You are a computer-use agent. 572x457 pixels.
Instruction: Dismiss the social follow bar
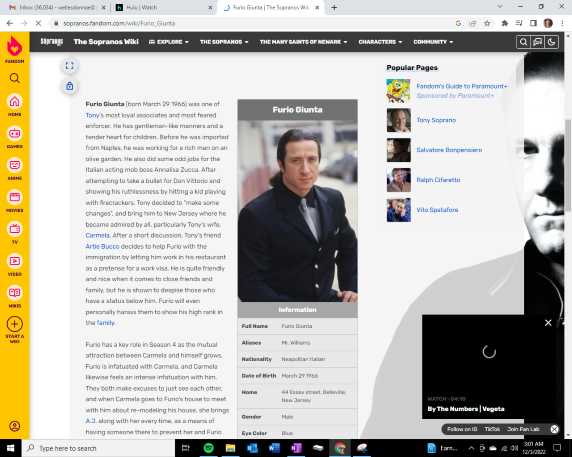554,429
